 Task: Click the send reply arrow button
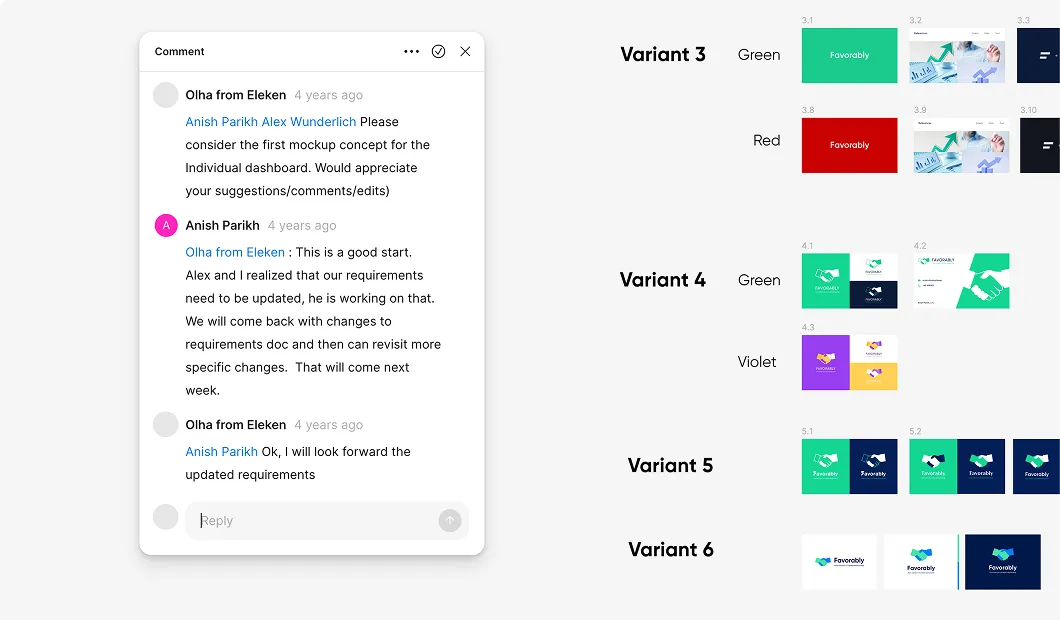click(450, 520)
